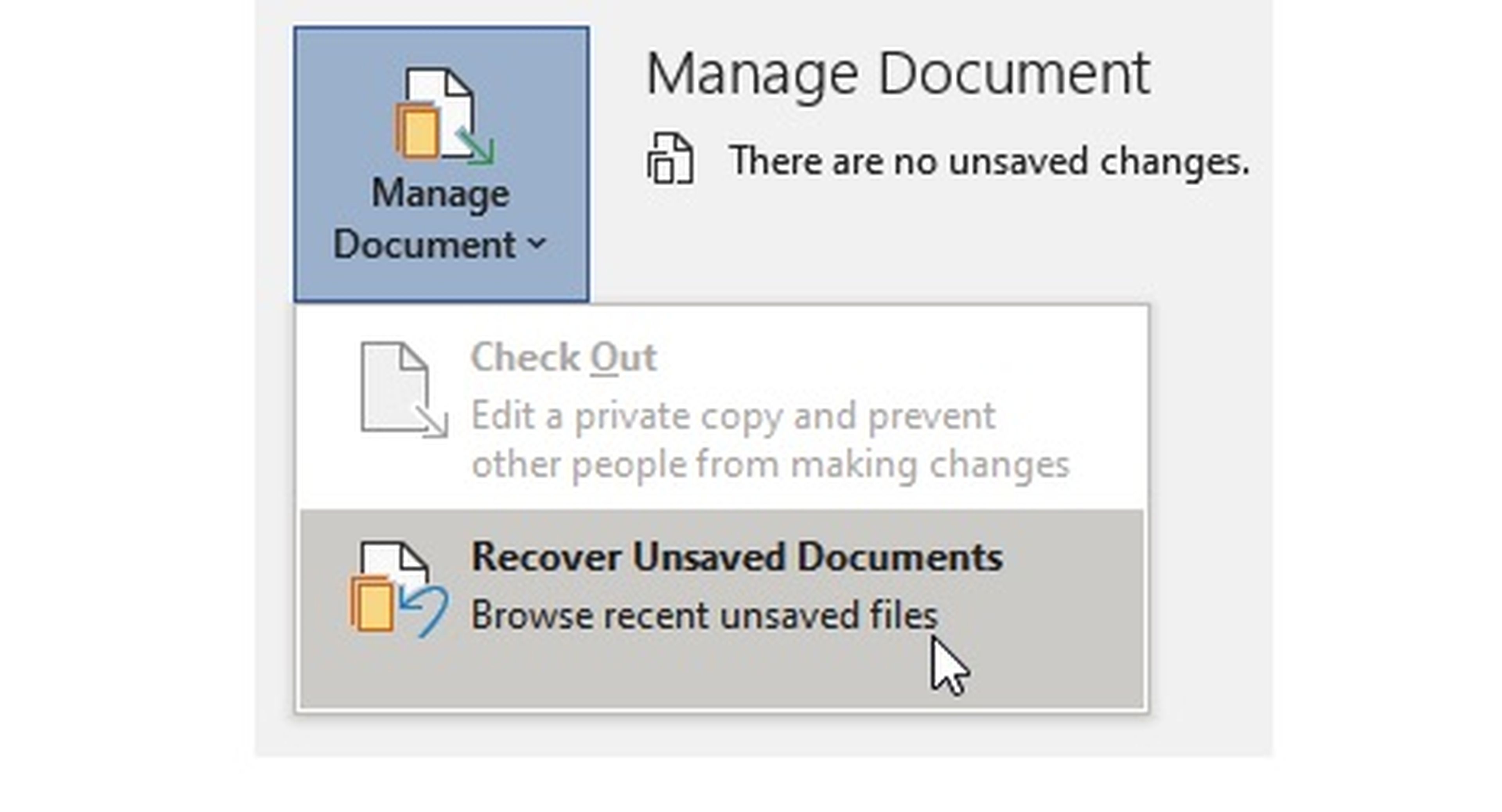Choose the Check Out menu title
The height and width of the screenshot is (812, 1502).
tap(564, 357)
